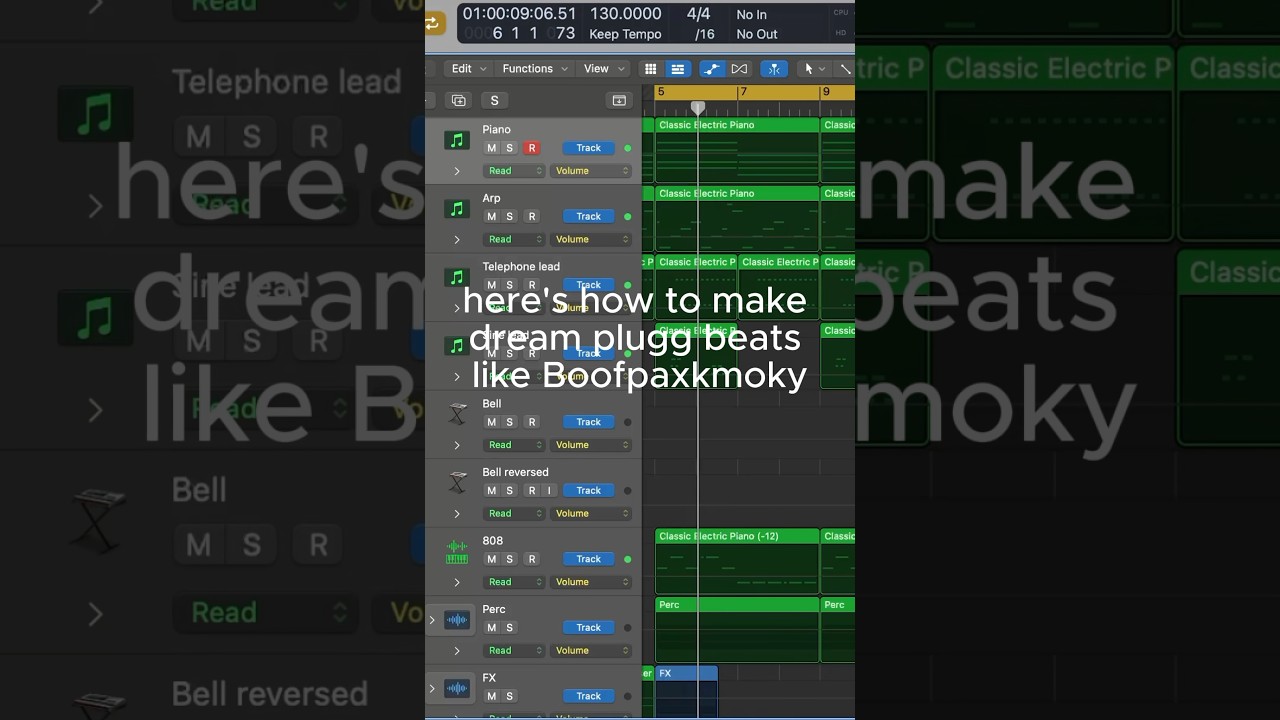Click the grid view icon in toolbar
1280x720 pixels.
tap(650, 69)
